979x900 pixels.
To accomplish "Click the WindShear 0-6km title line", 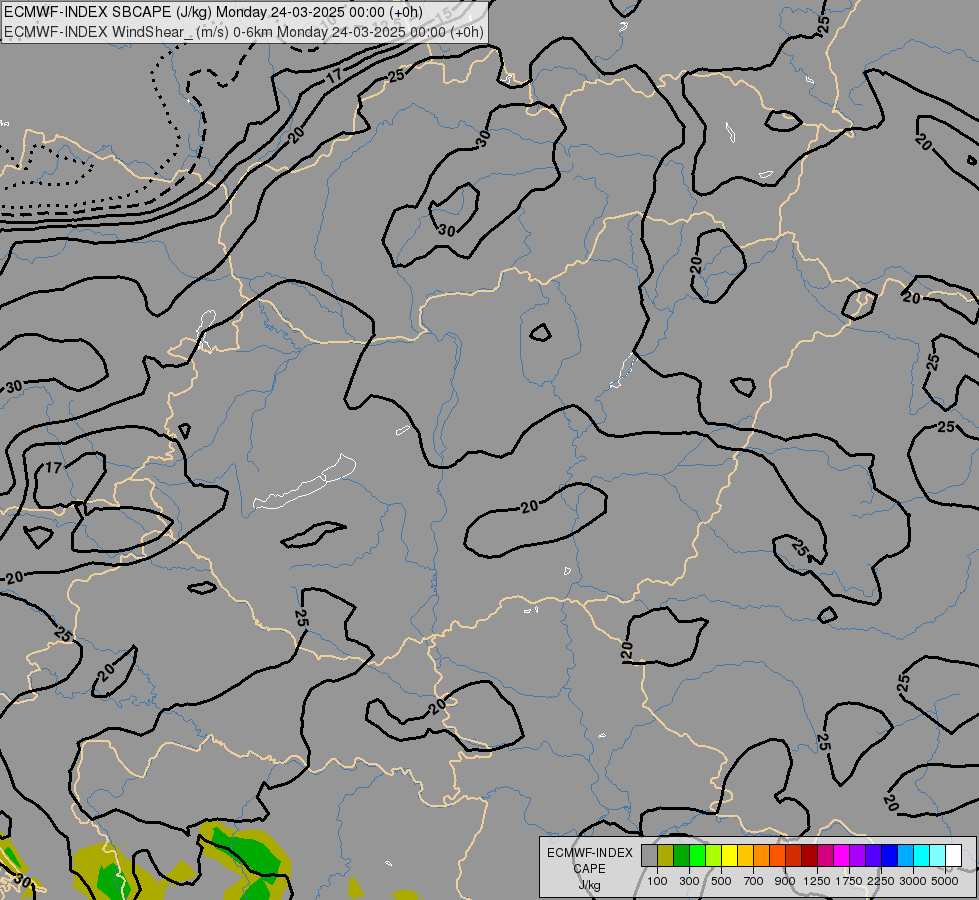I will 244,32.
